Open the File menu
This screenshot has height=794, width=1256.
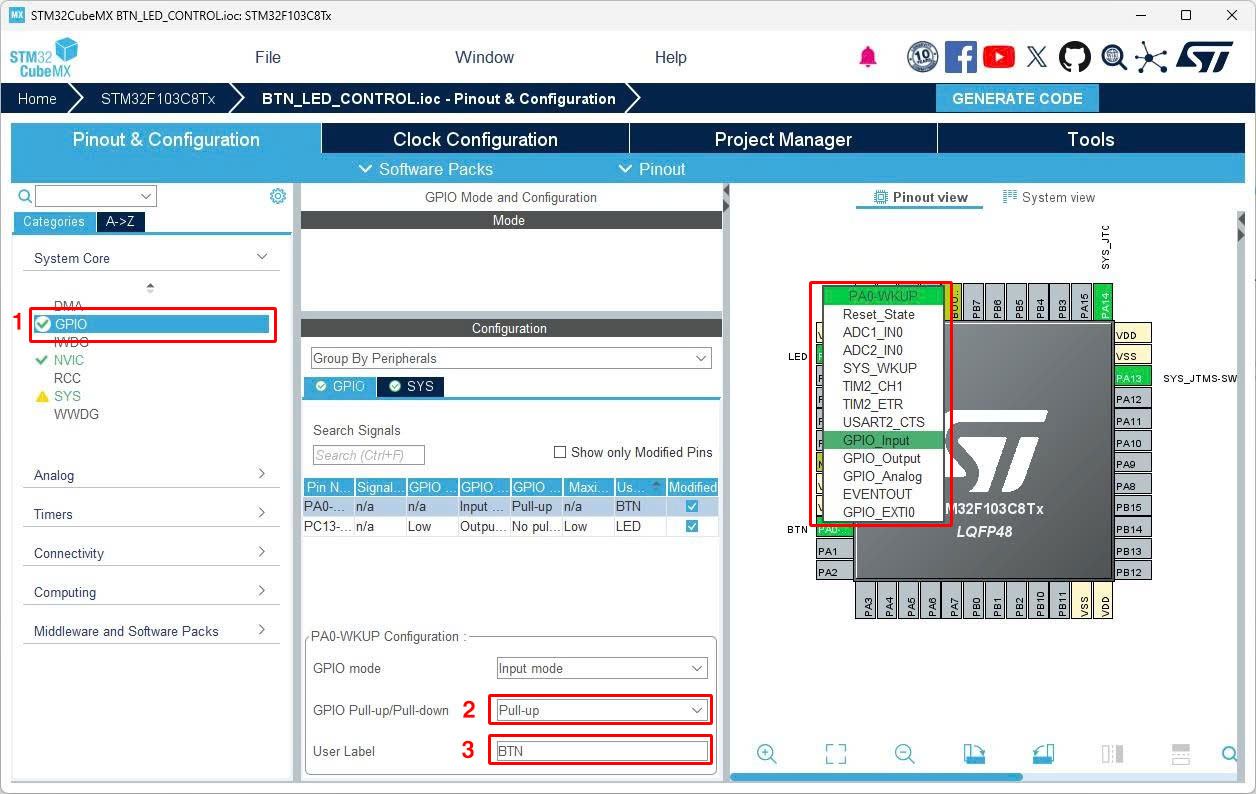pos(268,57)
